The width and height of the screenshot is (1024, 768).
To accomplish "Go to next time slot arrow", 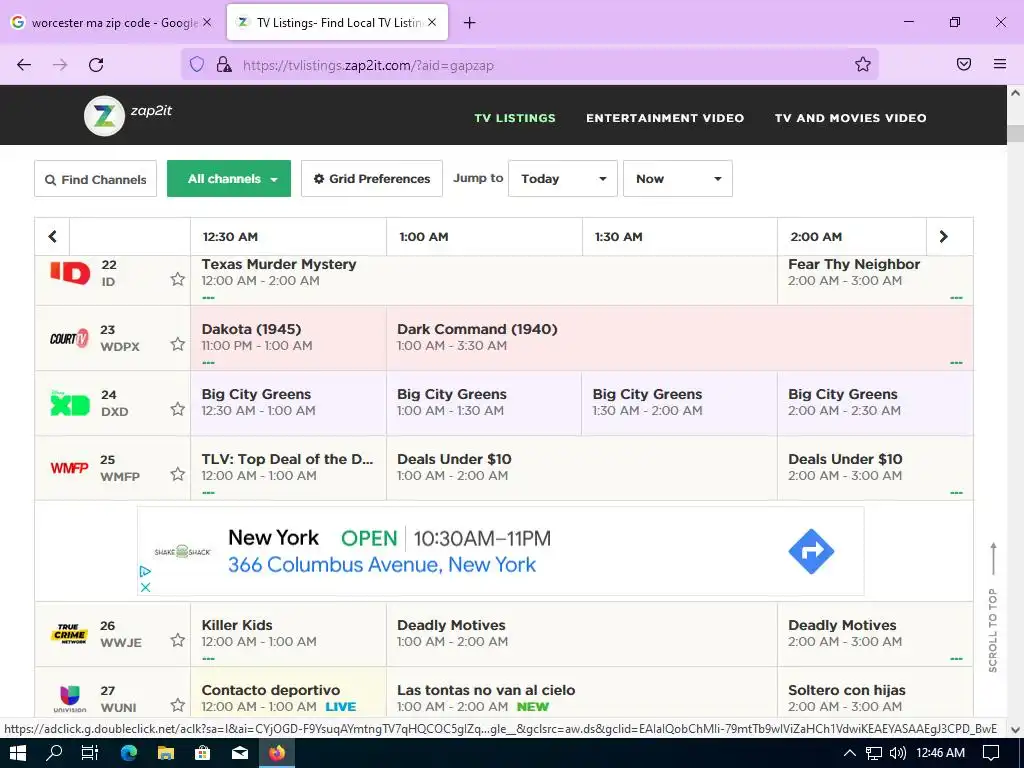I will 944,236.
